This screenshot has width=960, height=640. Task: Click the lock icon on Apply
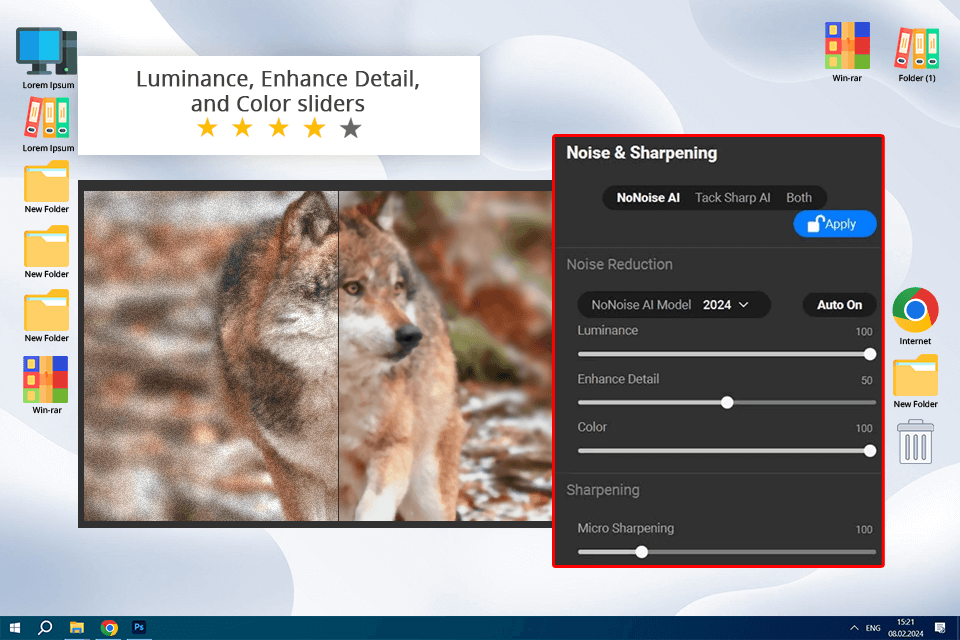point(815,223)
